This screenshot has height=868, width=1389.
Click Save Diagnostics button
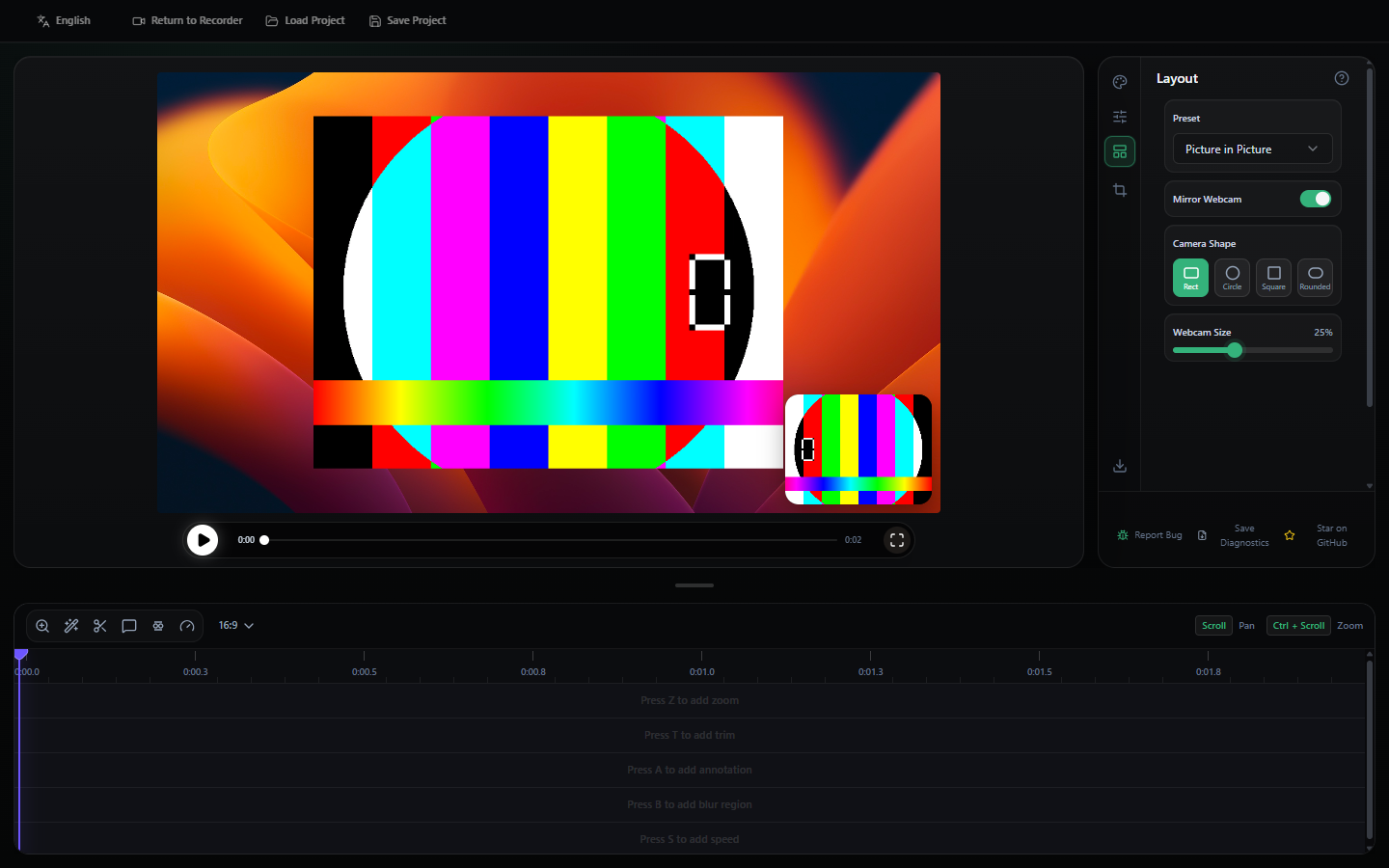(1235, 535)
